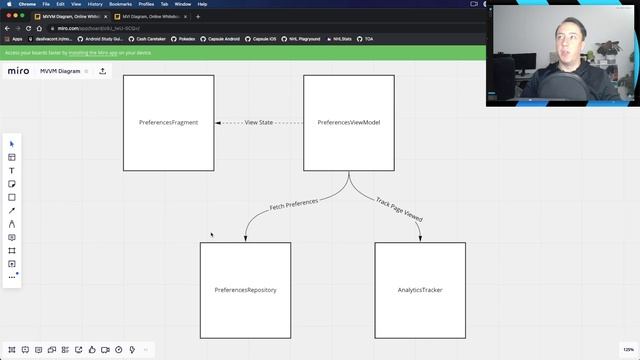Open the NHL Playground bookmark
640x360 pixels.
301,39
